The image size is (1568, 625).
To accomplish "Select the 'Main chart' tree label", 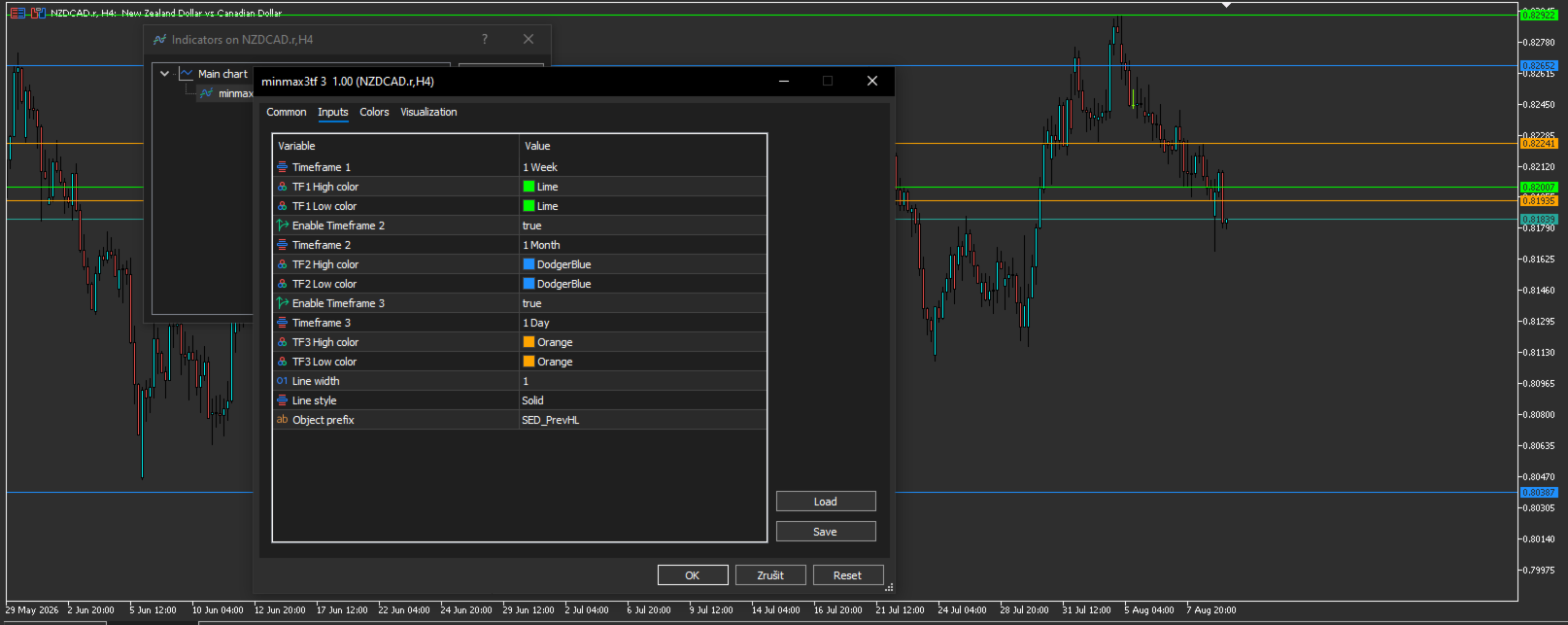I will click(x=222, y=74).
